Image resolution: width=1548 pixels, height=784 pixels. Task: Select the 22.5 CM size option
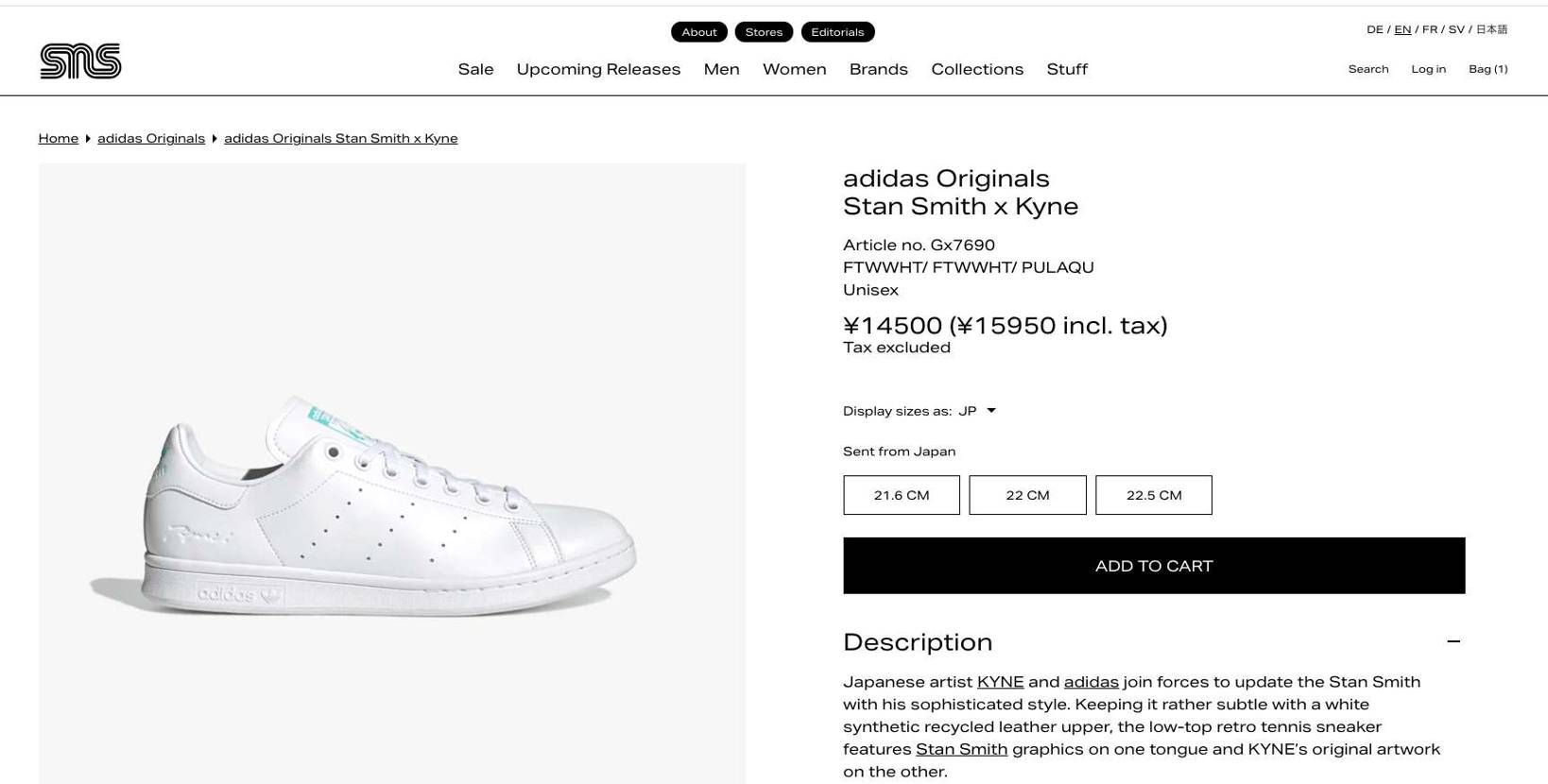pyautogui.click(x=1153, y=494)
